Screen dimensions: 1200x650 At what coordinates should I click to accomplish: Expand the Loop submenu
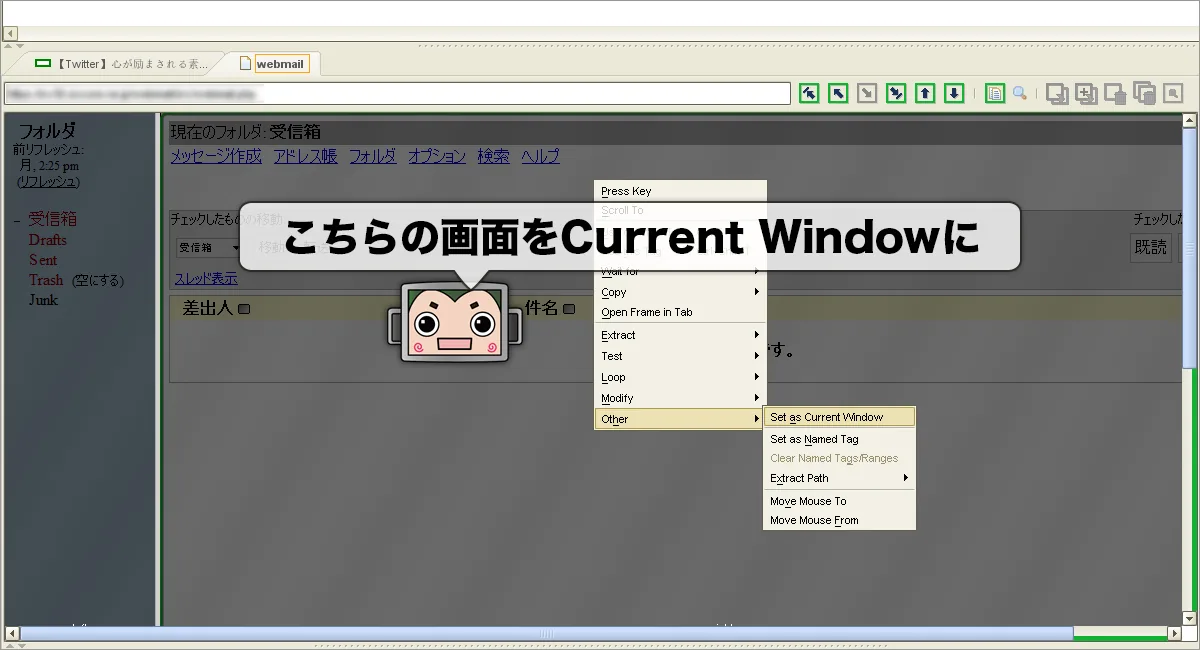[x=680, y=377]
